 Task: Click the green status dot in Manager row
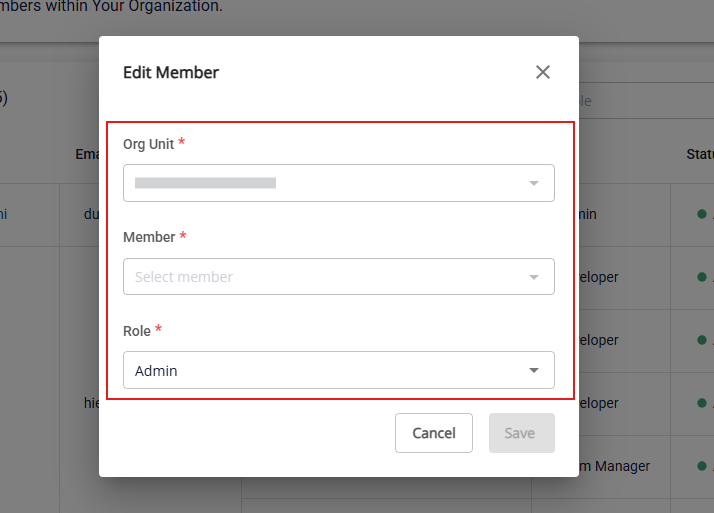pos(702,466)
